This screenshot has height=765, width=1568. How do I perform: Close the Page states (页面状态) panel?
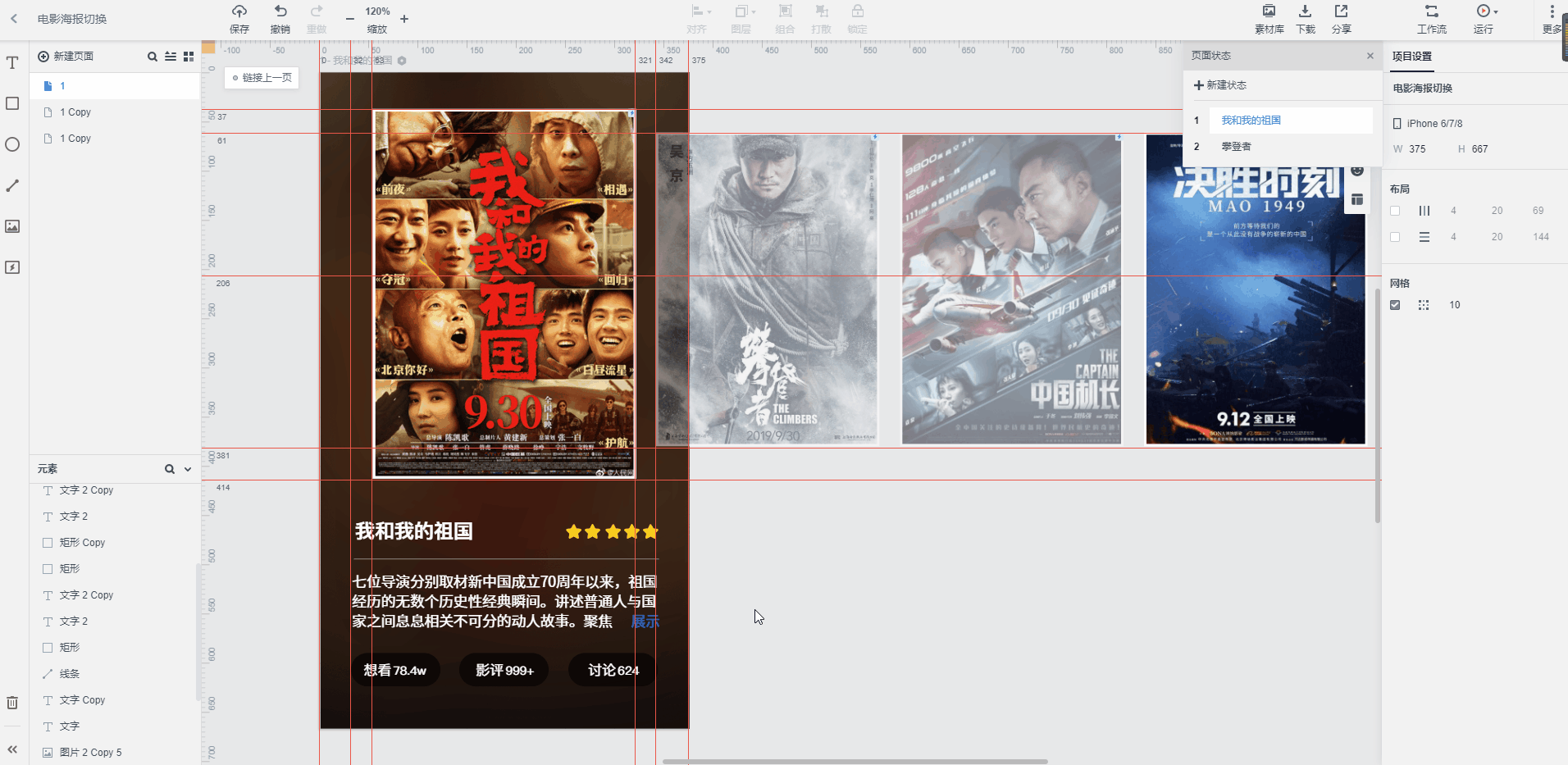click(1370, 56)
